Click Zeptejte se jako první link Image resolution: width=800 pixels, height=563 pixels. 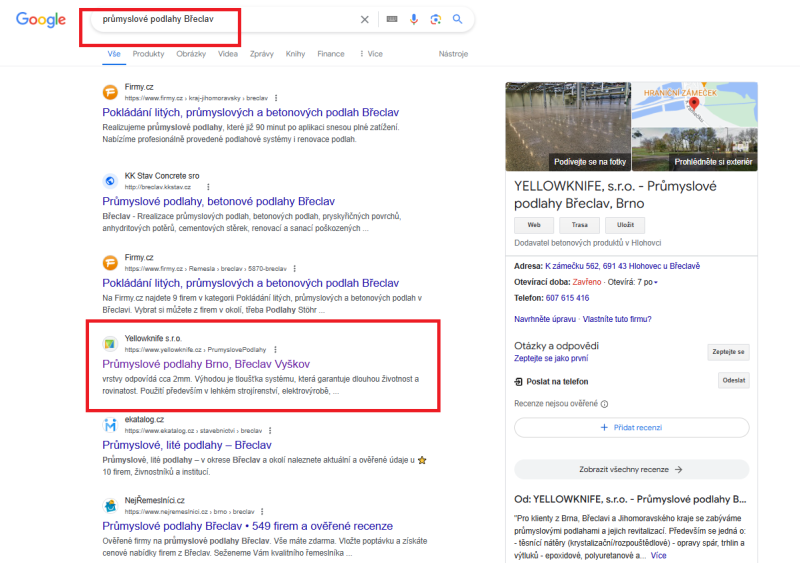551,358
